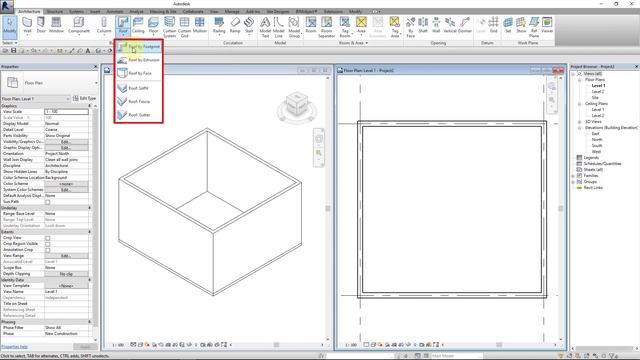
Task: Select the Column tool
Action: click(104, 25)
